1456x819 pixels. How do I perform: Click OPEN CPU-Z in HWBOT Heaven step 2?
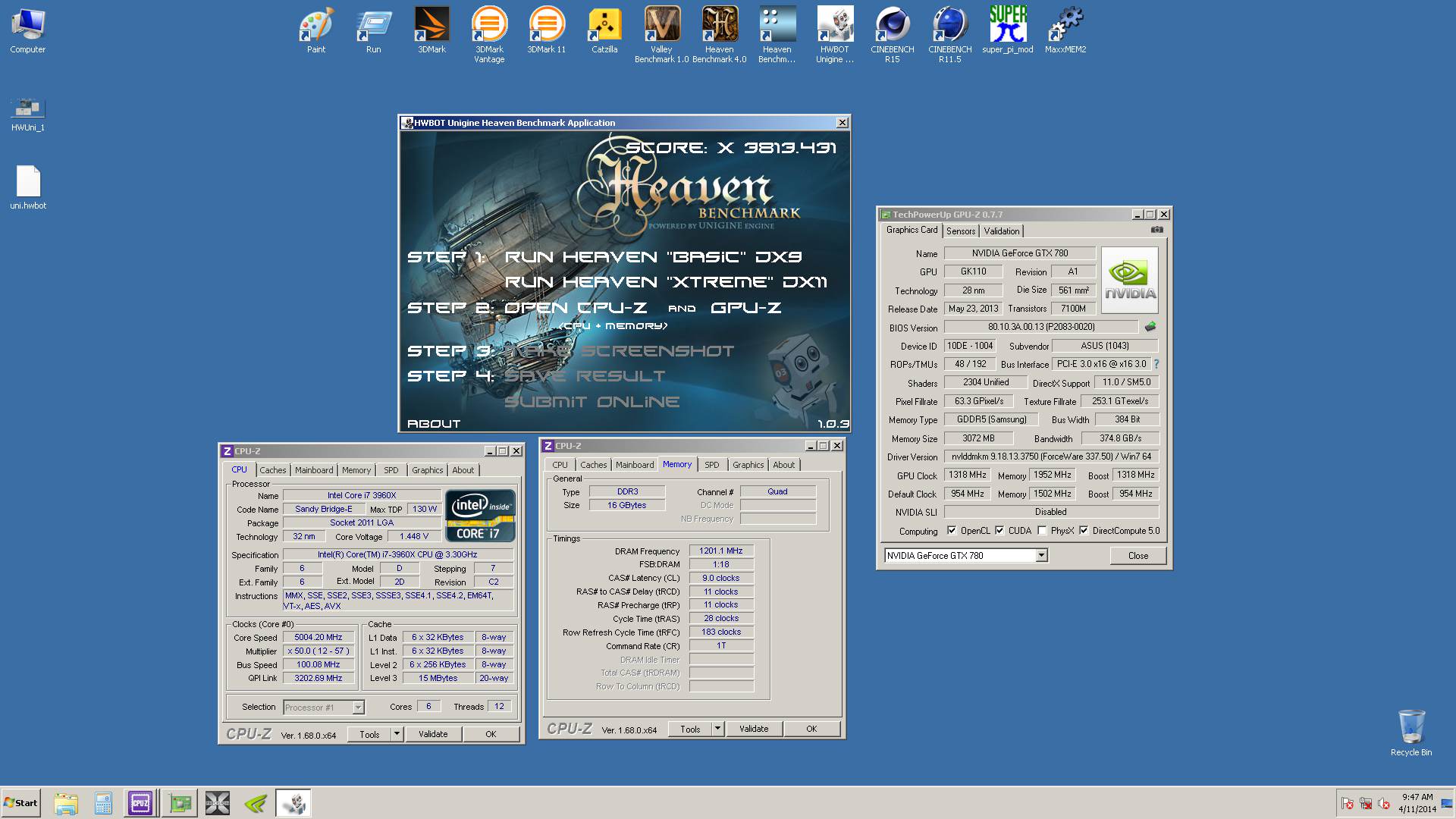click(x=576, y=308)
